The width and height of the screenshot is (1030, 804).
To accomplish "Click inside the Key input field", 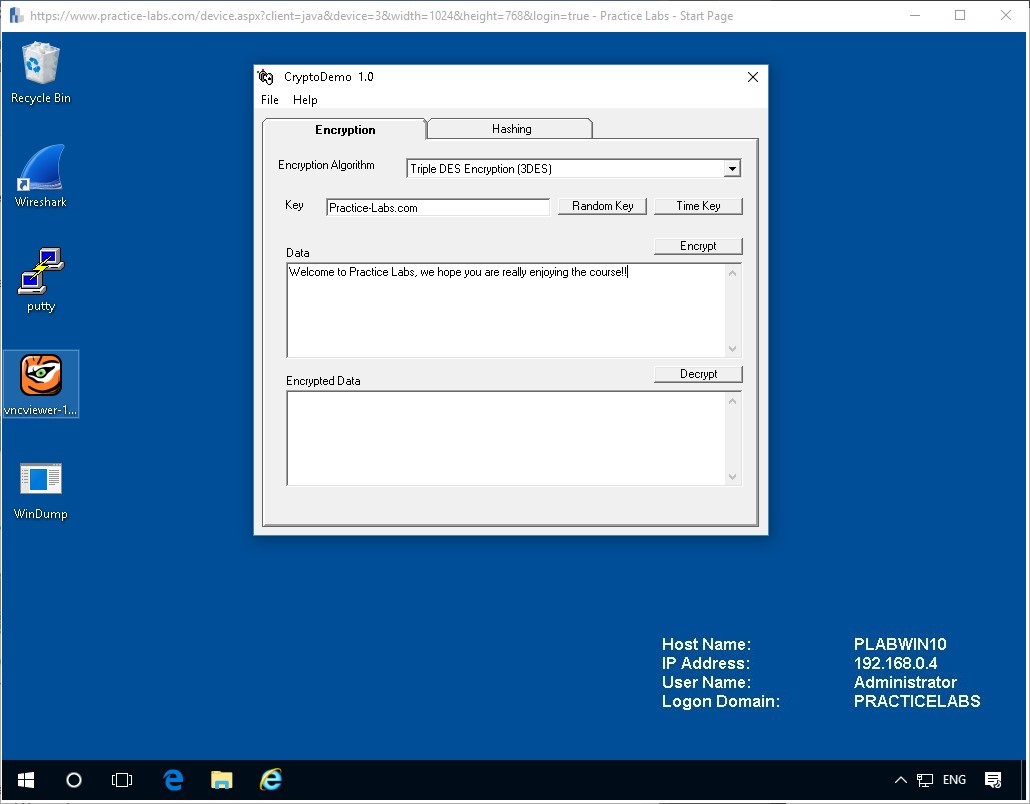I will (x=437, y=206).
